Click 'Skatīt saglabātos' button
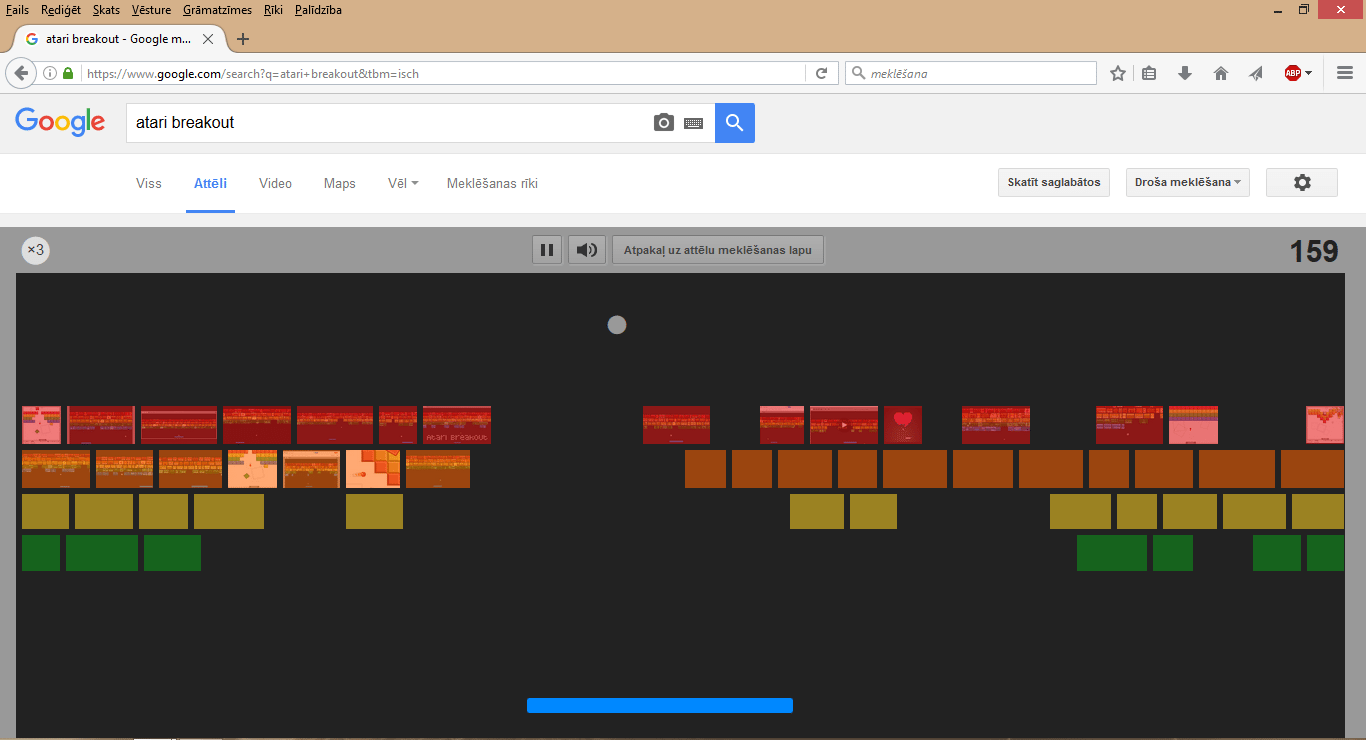 [x=1054, y=182]
